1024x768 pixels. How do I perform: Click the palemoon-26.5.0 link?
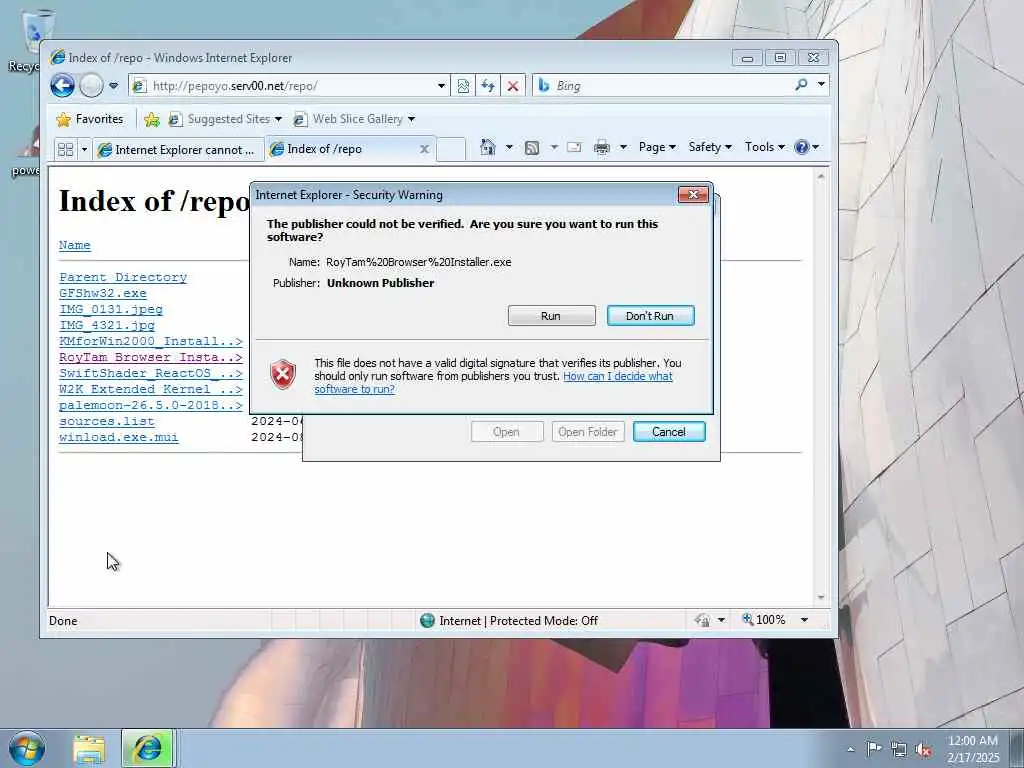(x=150, y=406)
